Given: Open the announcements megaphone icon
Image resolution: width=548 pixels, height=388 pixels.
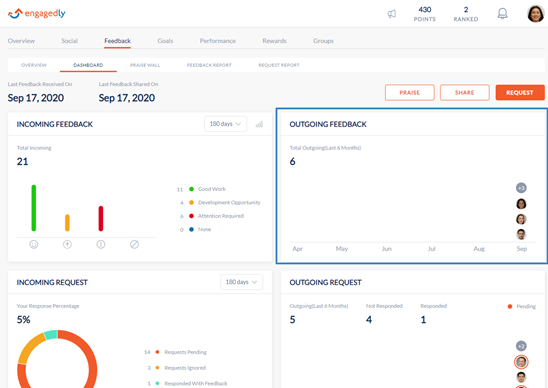Looking at the screenshot, I should [391, 14].
